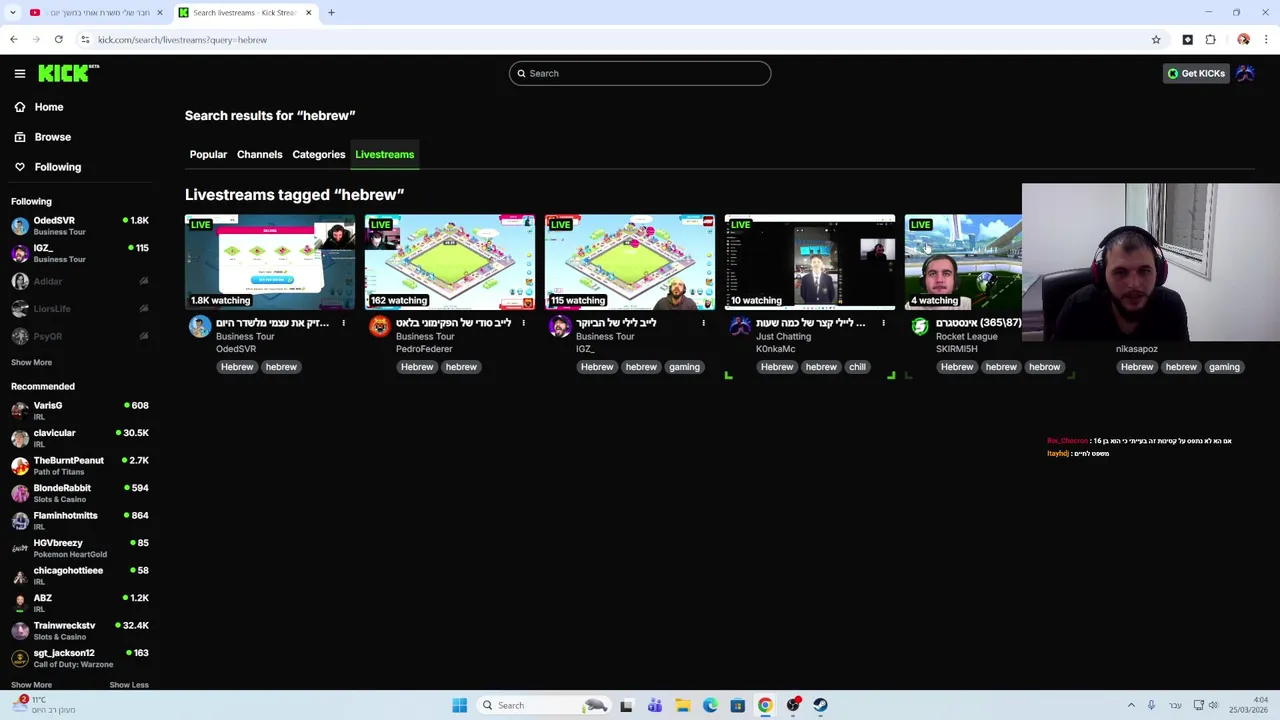
Task: Open the options menu on OdedSVR's stream card
Action: [343, 323]
